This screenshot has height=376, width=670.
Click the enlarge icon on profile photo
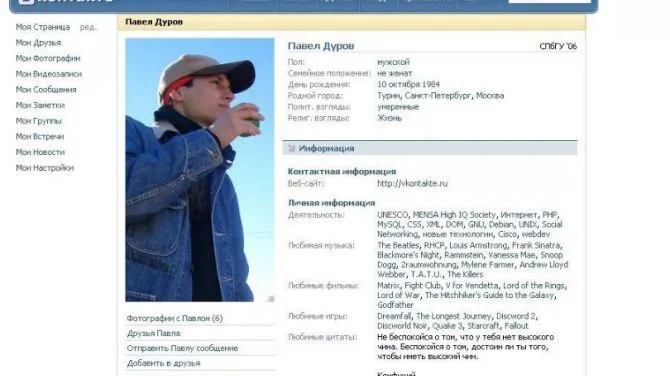(270, 298)
